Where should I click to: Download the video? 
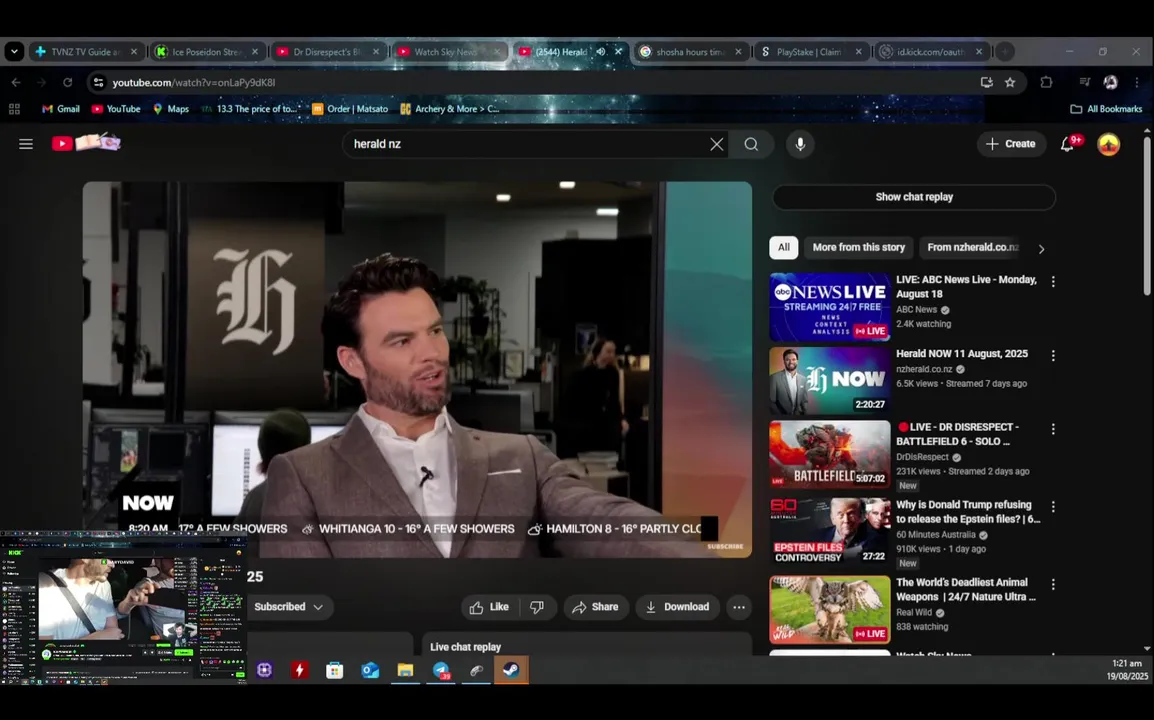(x=677, y=607)
